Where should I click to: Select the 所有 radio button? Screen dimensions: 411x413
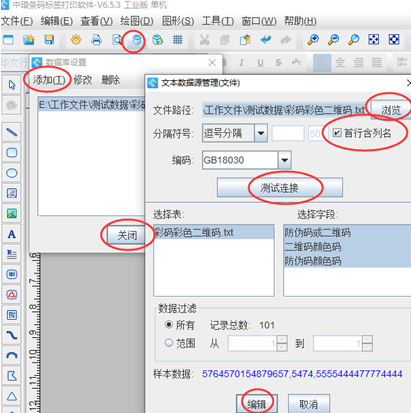coord(169,324)
